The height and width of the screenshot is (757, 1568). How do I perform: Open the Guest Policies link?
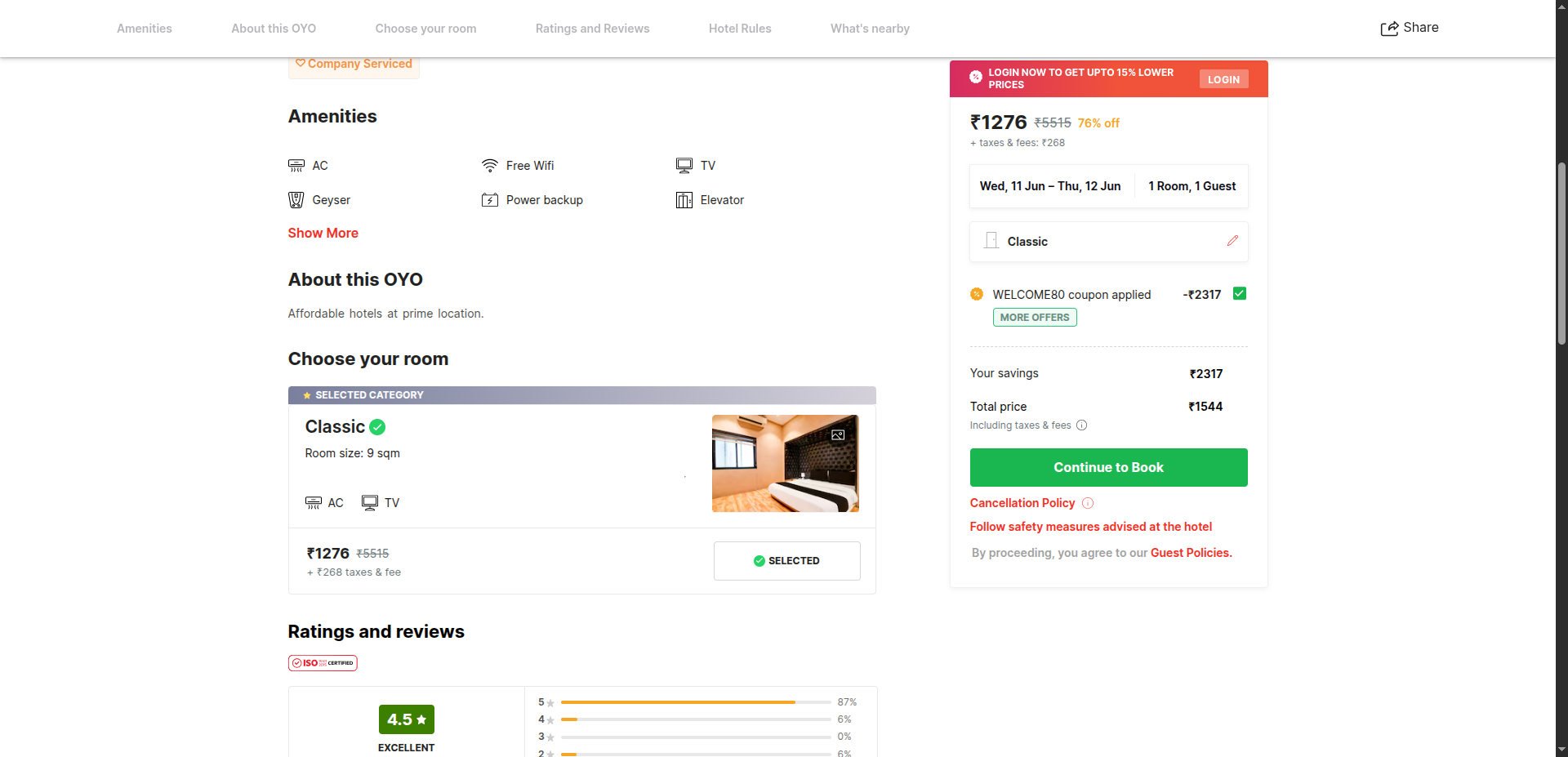(x=1191, y=553)
